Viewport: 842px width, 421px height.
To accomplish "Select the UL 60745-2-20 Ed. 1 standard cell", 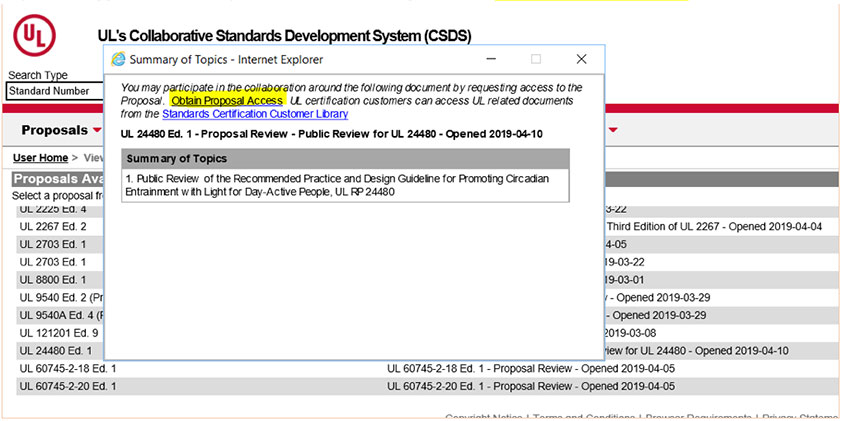I will [x=68, y=386].
